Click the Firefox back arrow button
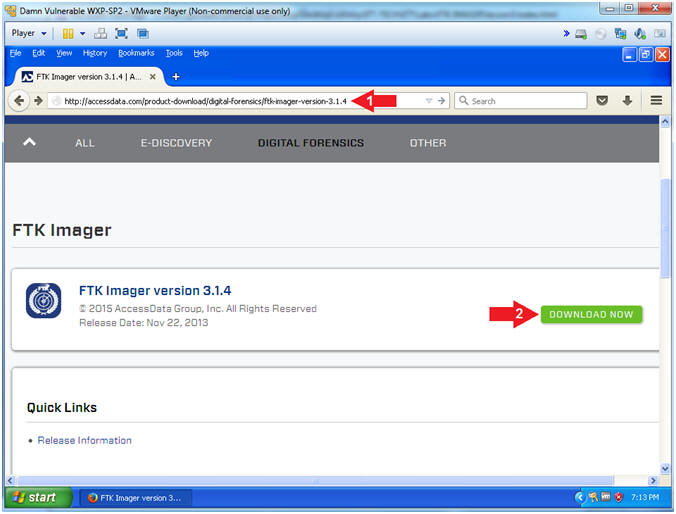The width and height of the screenshot is (676, 514). tap(19, 101)
